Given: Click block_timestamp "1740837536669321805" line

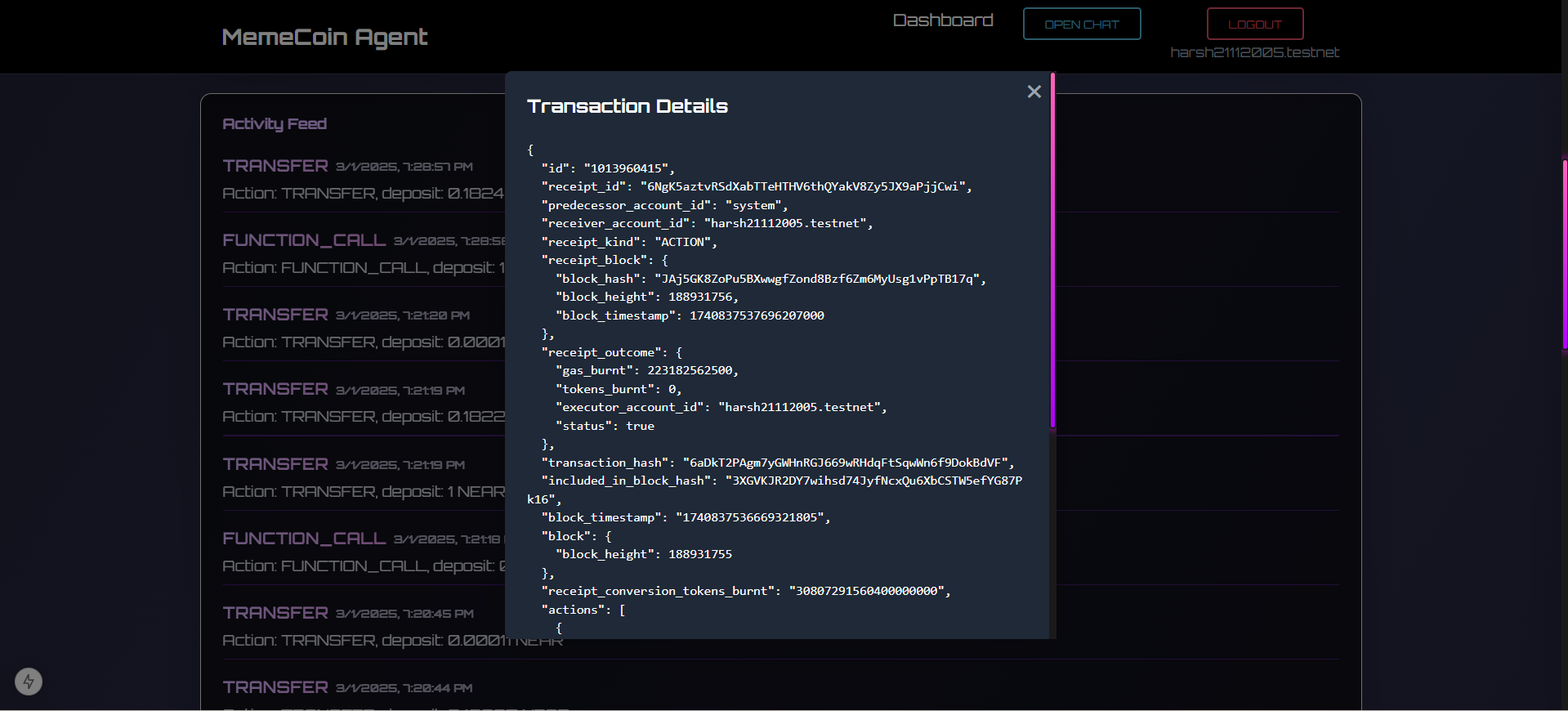Looking at the screenshot, I should (x=686, y=517).
